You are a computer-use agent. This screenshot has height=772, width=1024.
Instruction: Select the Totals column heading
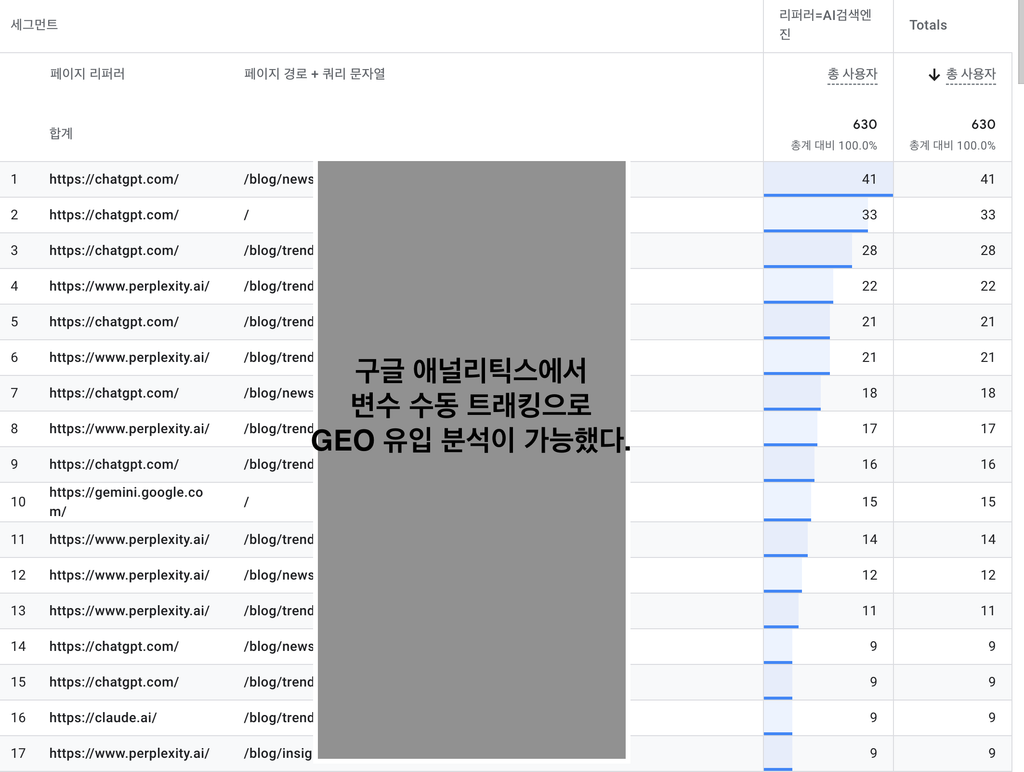tap(928, 25)
